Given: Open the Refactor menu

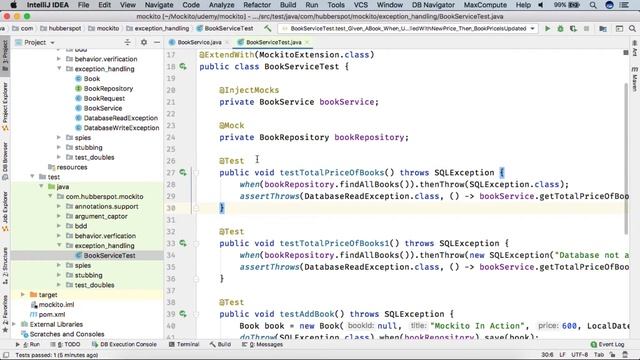Looking at the screenshot, I should pos(257,5).
